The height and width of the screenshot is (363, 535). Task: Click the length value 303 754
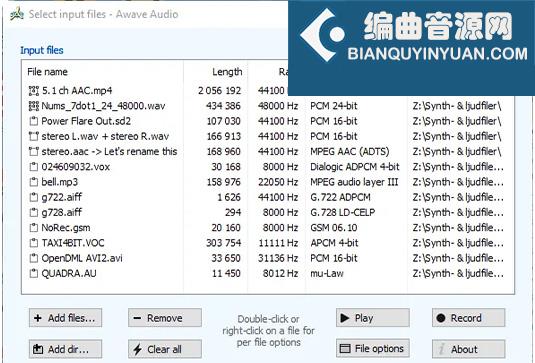pos(223,243)
